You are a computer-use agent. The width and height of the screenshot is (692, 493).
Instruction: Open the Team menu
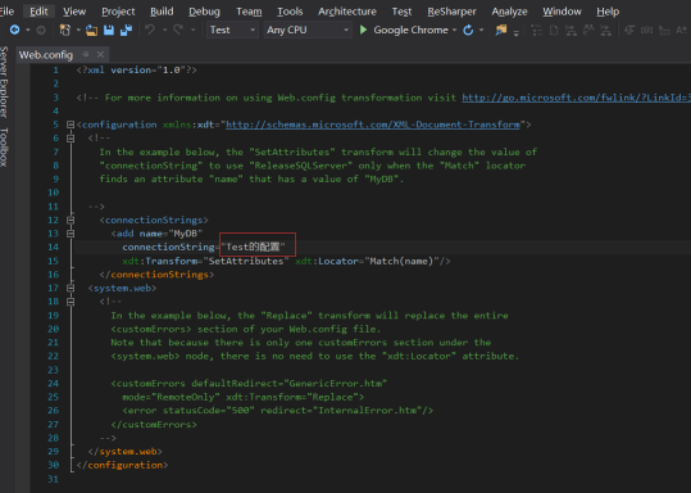(249, 11)
